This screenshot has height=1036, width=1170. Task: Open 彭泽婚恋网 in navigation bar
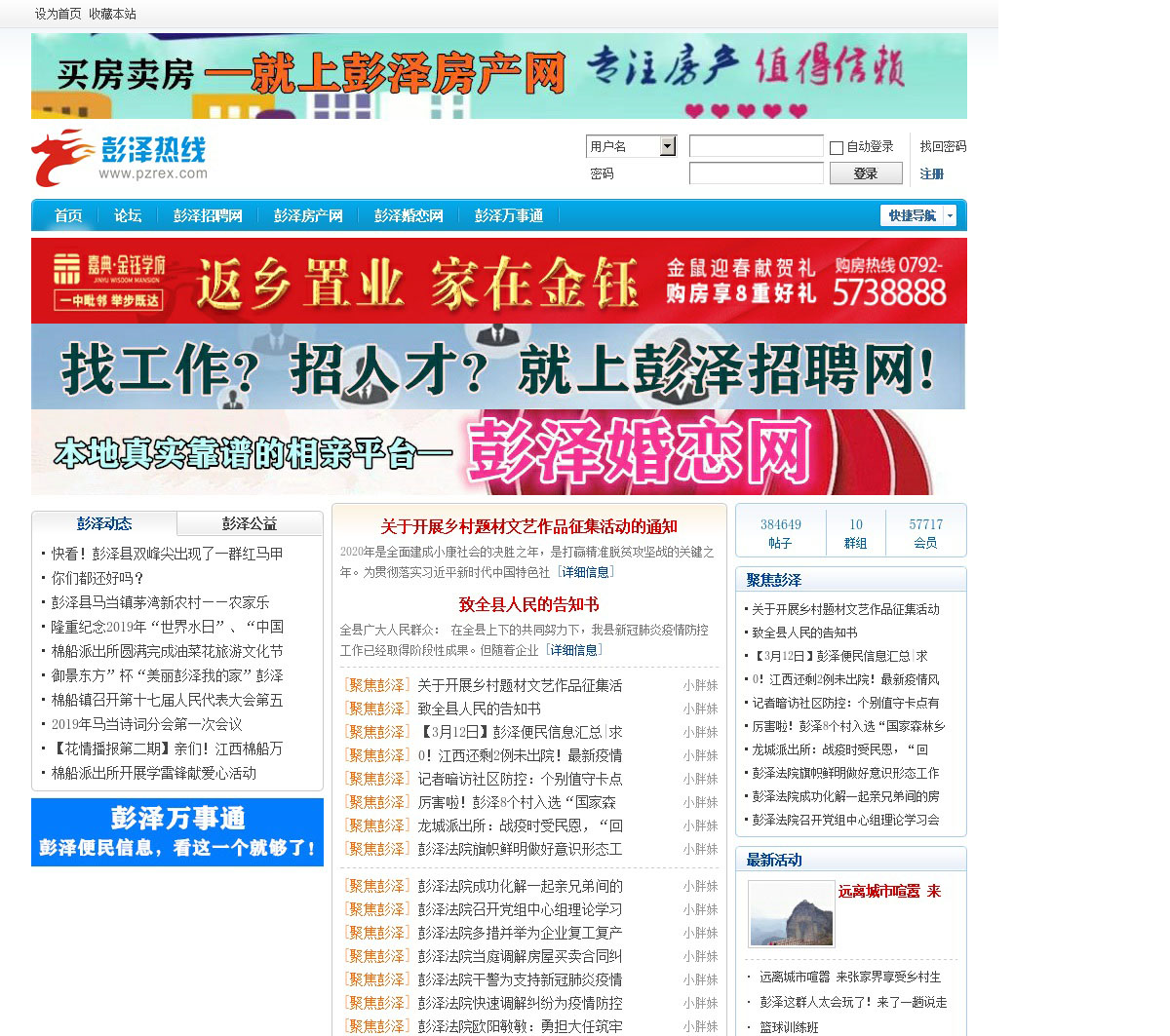click(409, 215)
